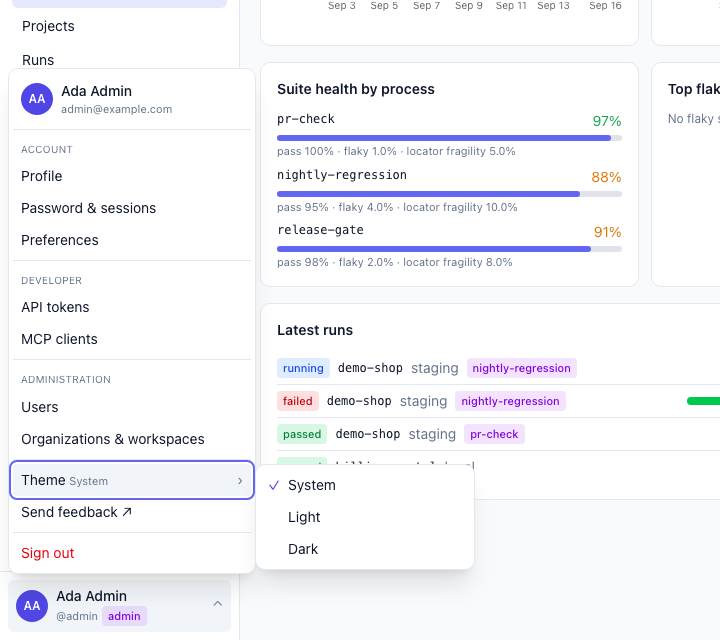Viewport: 720px width, 640px height.
Task: Open pr-check tag on passed run
Action: pos(494,434)
